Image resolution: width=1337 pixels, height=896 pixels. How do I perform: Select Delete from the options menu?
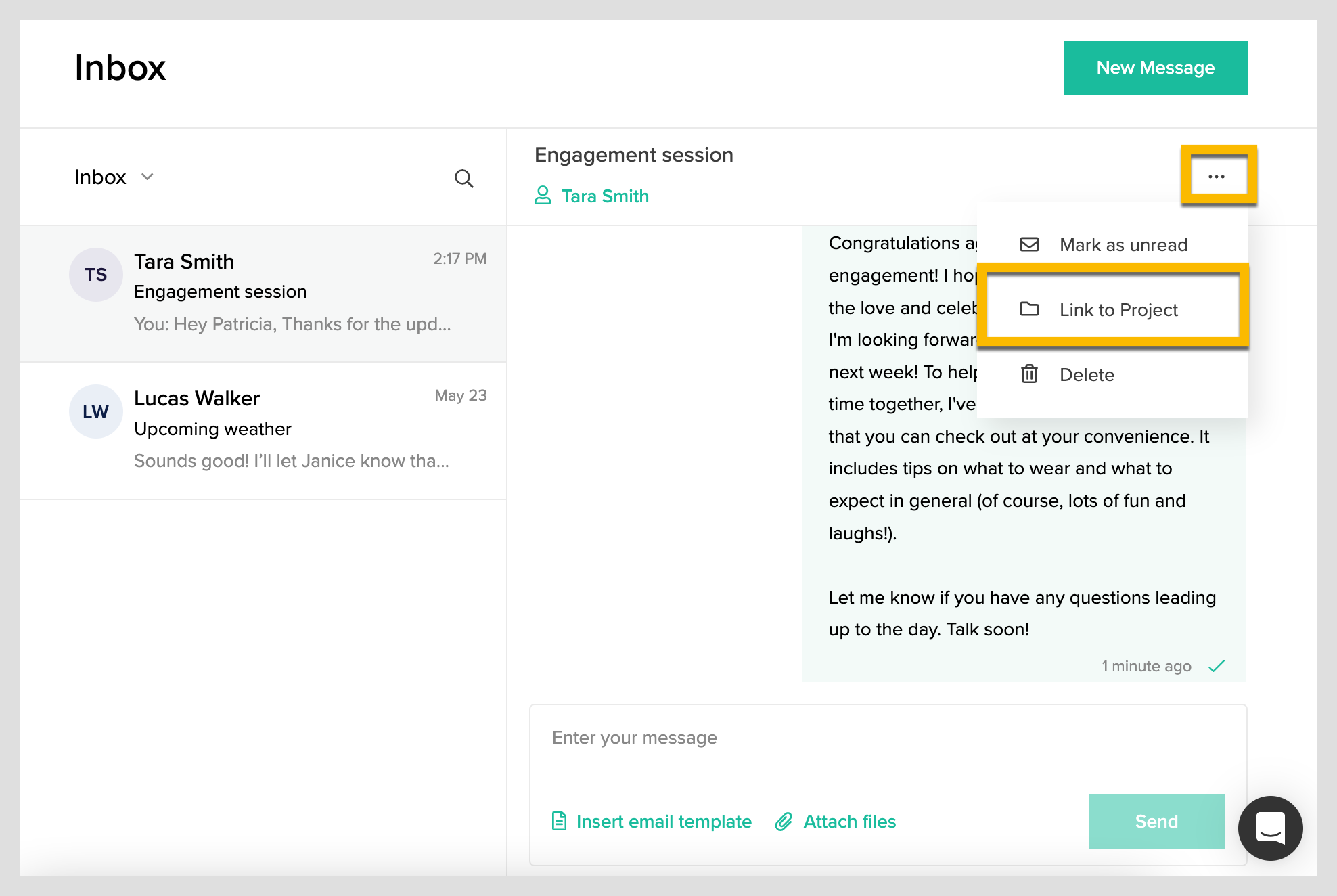(1086, 375)
